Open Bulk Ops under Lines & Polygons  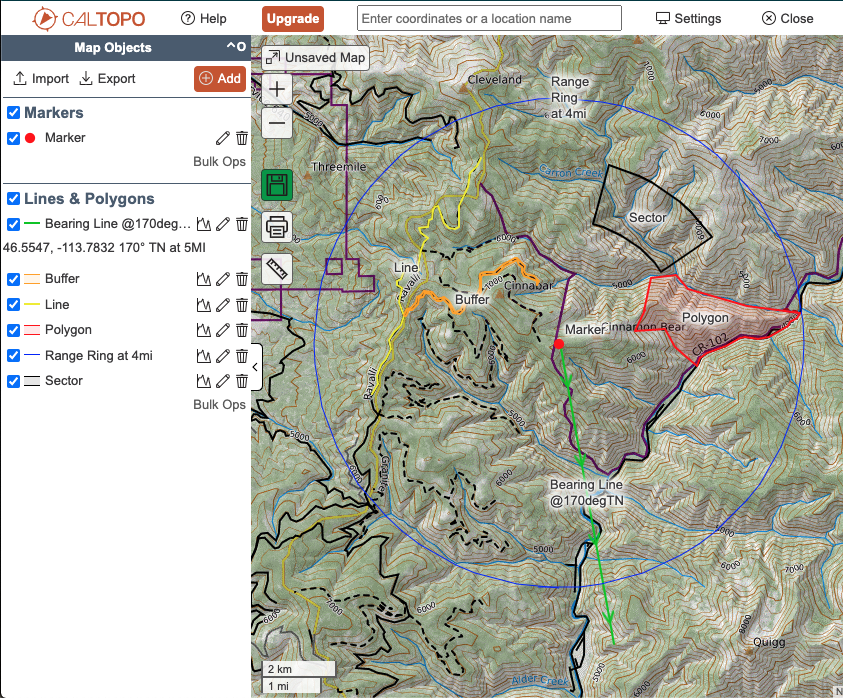point(219,405)
